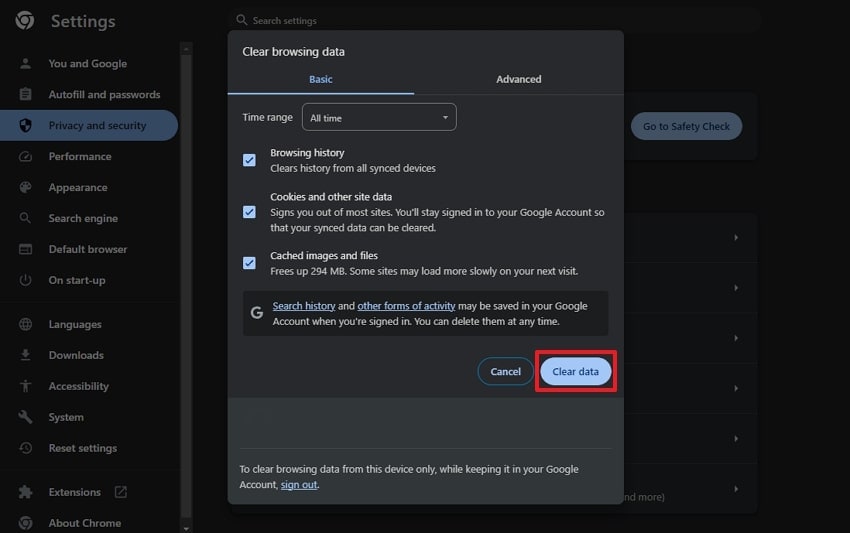Viewport: 850px width, 533px height.
Task: Click the System wrench icon
Action: (x=25, y=417)
